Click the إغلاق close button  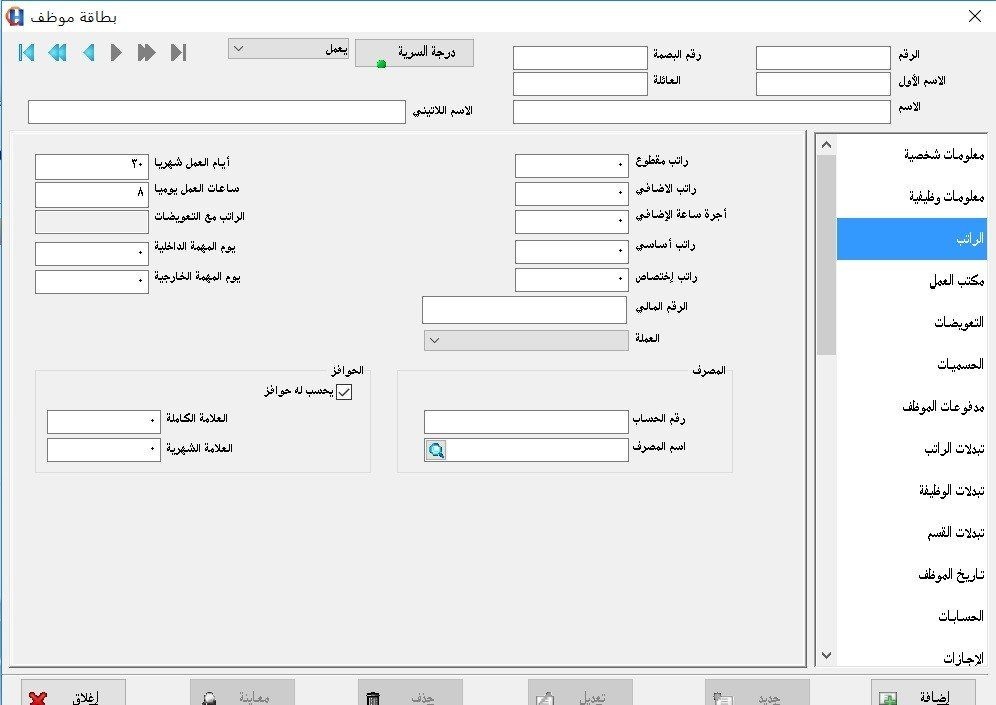[x=73, y=694]
